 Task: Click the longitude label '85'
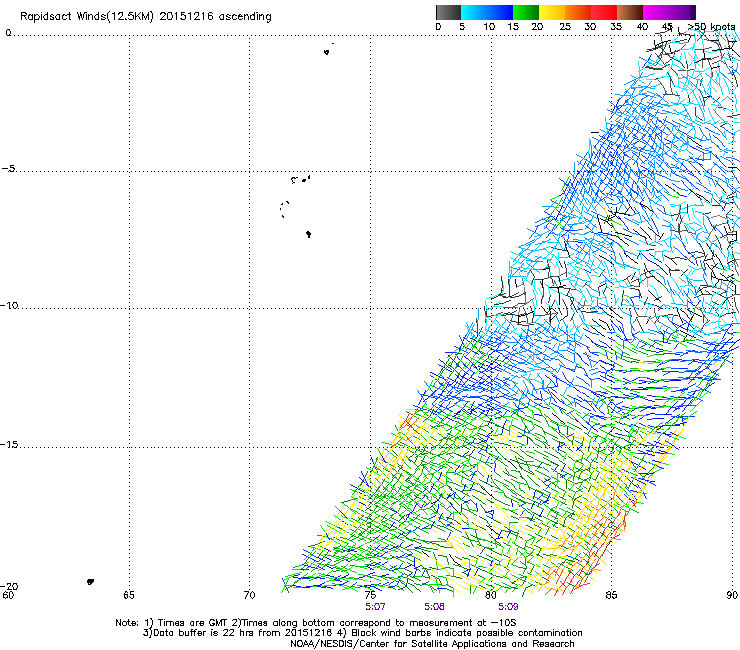tap(611, 595)
